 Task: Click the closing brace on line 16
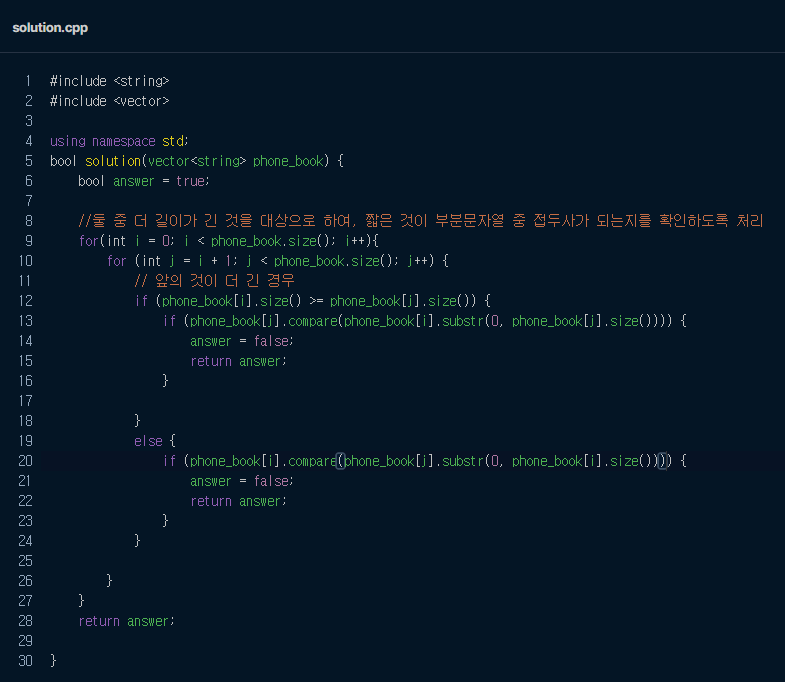pyautogui.click(x=166, y=381)
